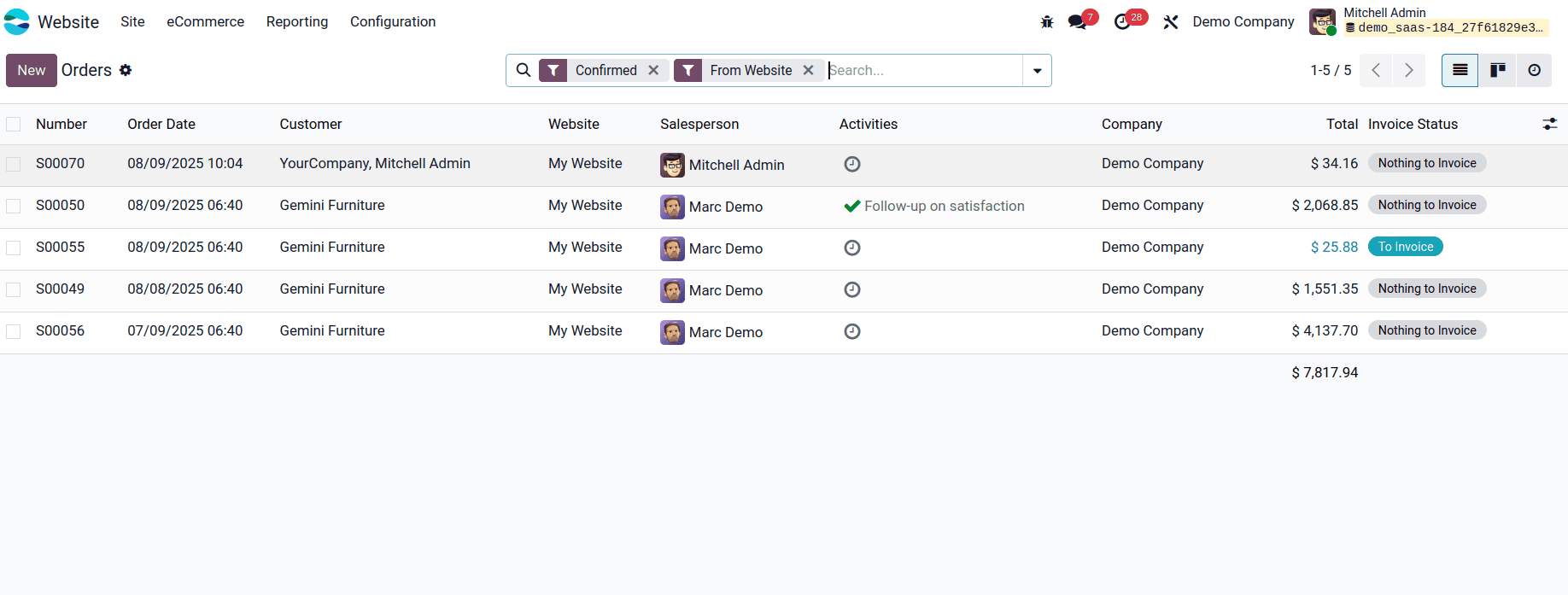This screenshot has width=1568, height=595.
Task: Select checkbox for order S00049
Action: pyautogui.click(x=14, y=289)
